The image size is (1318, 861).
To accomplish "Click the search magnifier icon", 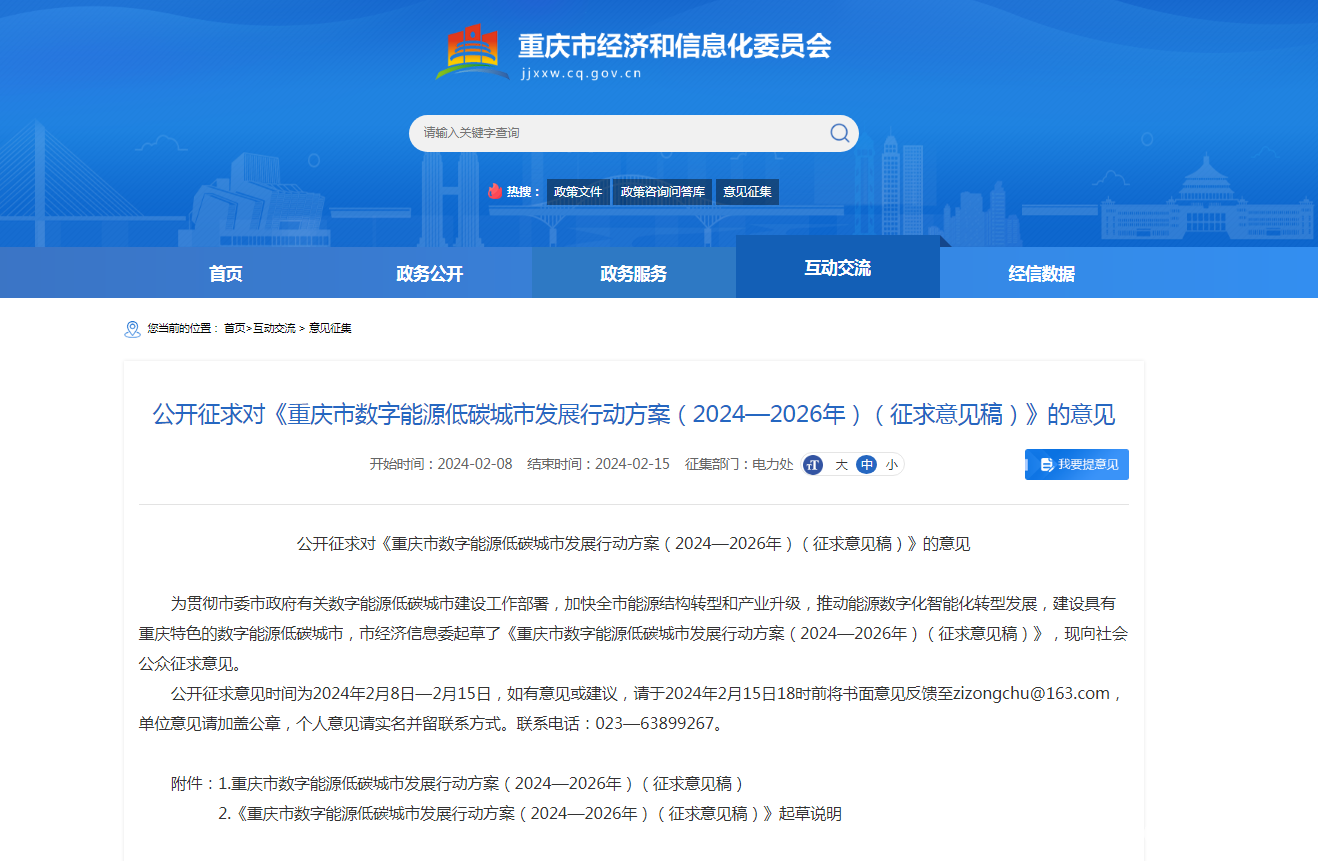I will [x=839, y=133].
